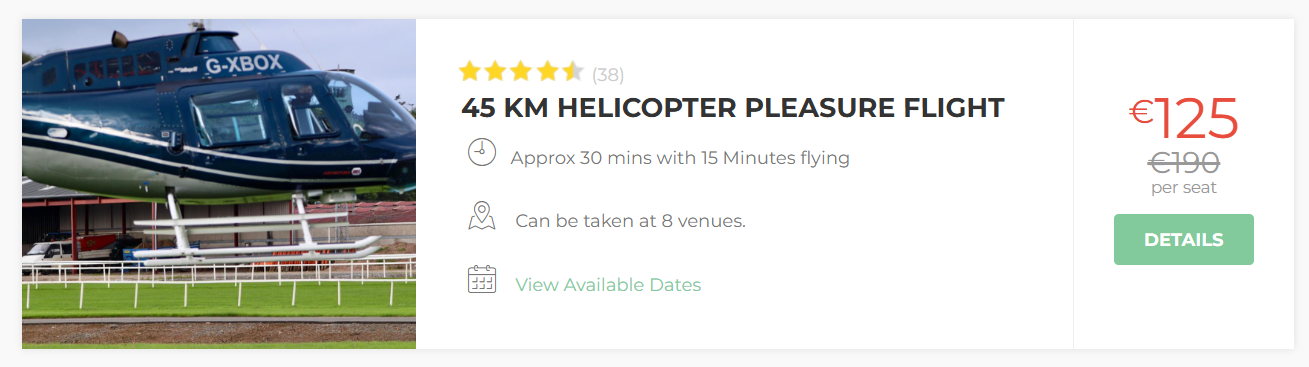Viewport: 1309px width, 367px height.
Task: Click the Can be taken at 8 venues text
Action: coord(631,221)
